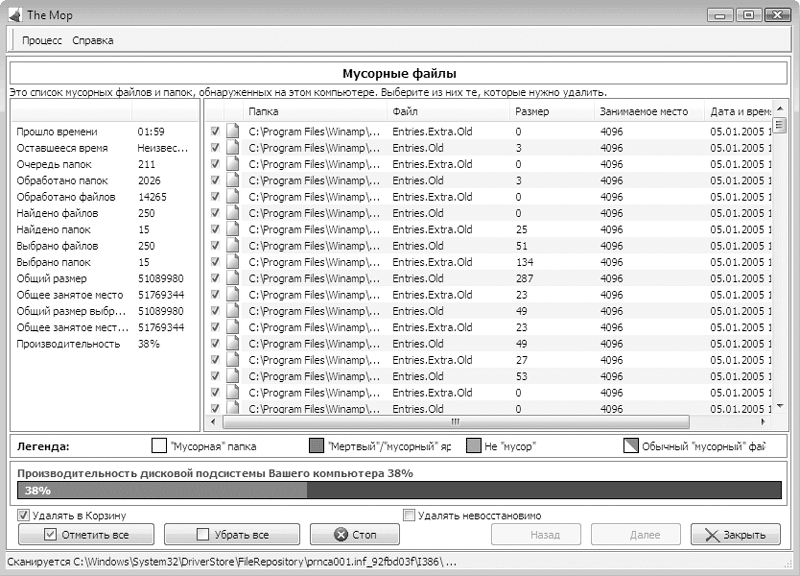The height and width of the screenshot is (576, 800).
Task: Click The Mop app icon in title bar
Action: (x=14, y=15)
